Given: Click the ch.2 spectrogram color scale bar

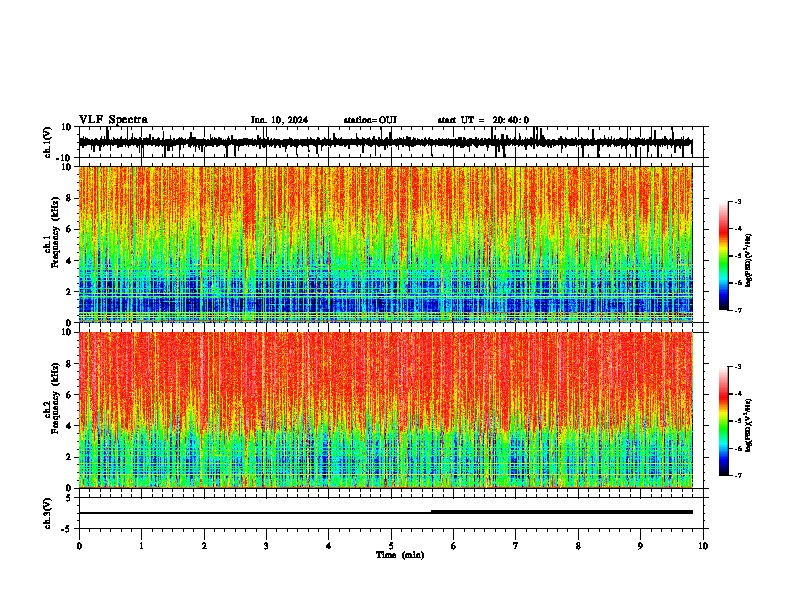Looking at the screenshot, I should (x=723, y=421).
